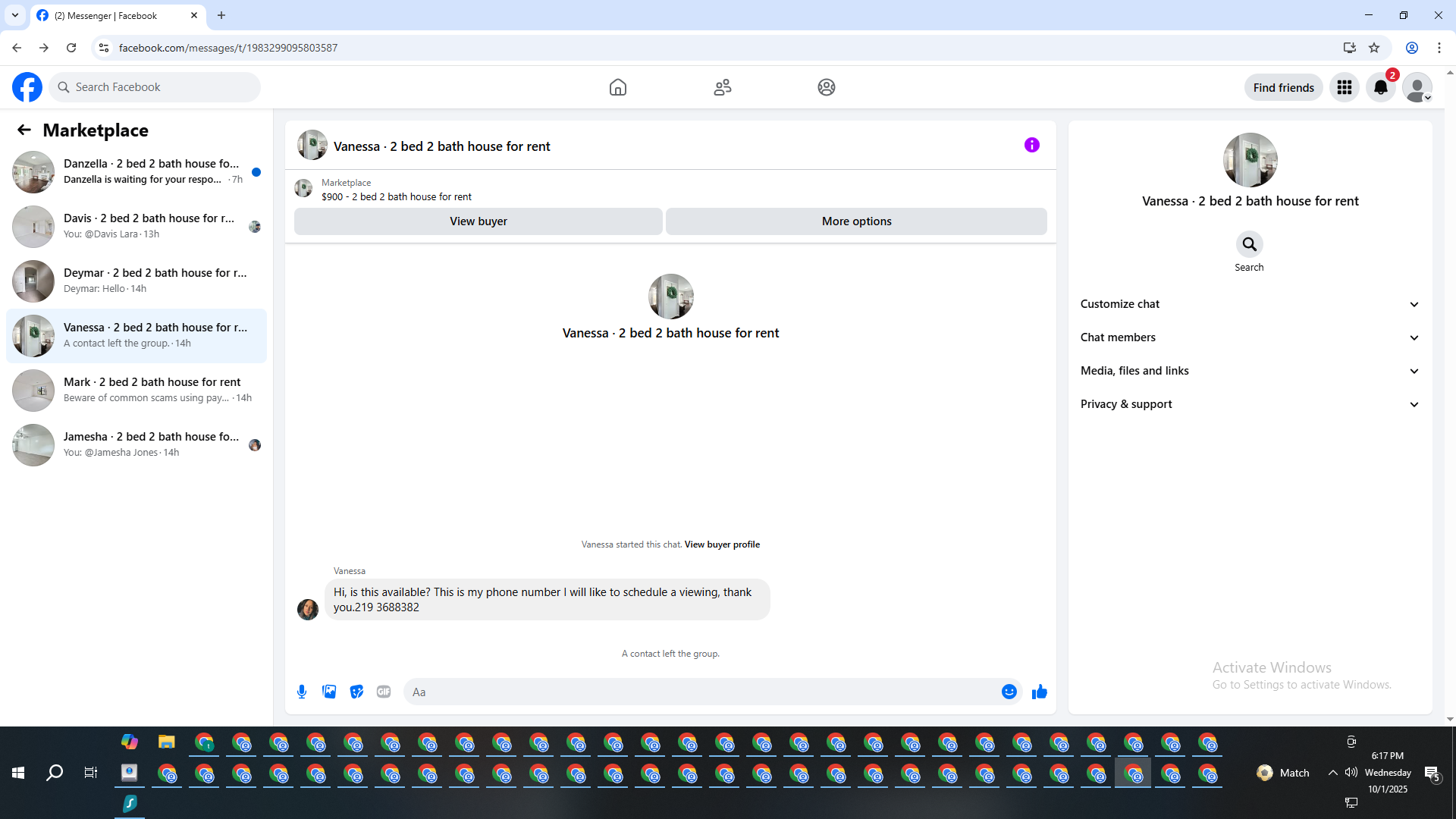The image size is (1456, 819).
Task: Choose a sticker
Action: pyautogui.click(x=356, y=692)
